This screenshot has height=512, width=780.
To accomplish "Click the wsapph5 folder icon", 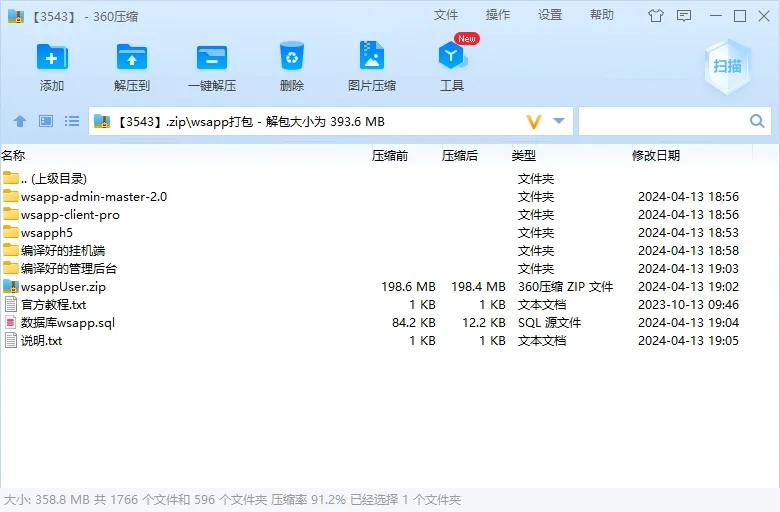I will pos(10,231).
